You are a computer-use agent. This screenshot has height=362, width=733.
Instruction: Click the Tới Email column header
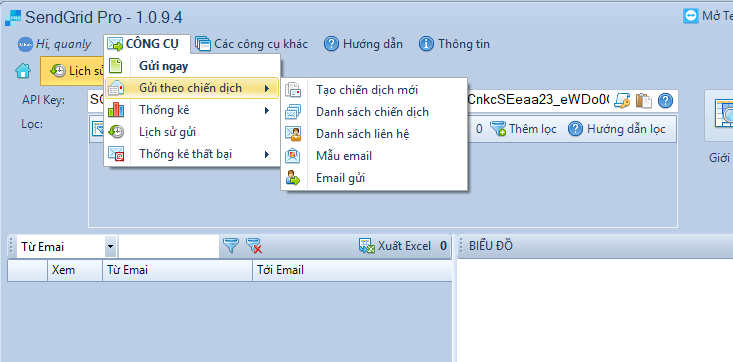(x=352, y=270)
